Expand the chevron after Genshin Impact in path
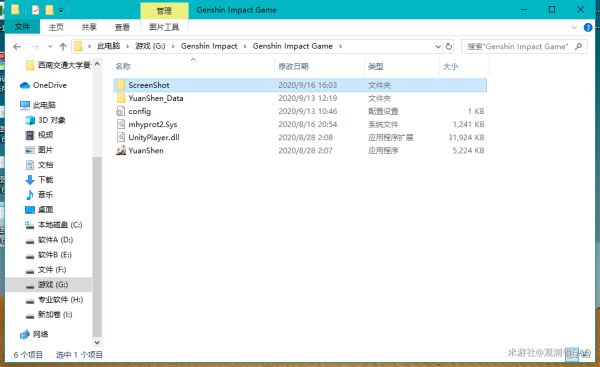600x367 pixels. pyautogui.click(x=245, y=46)
